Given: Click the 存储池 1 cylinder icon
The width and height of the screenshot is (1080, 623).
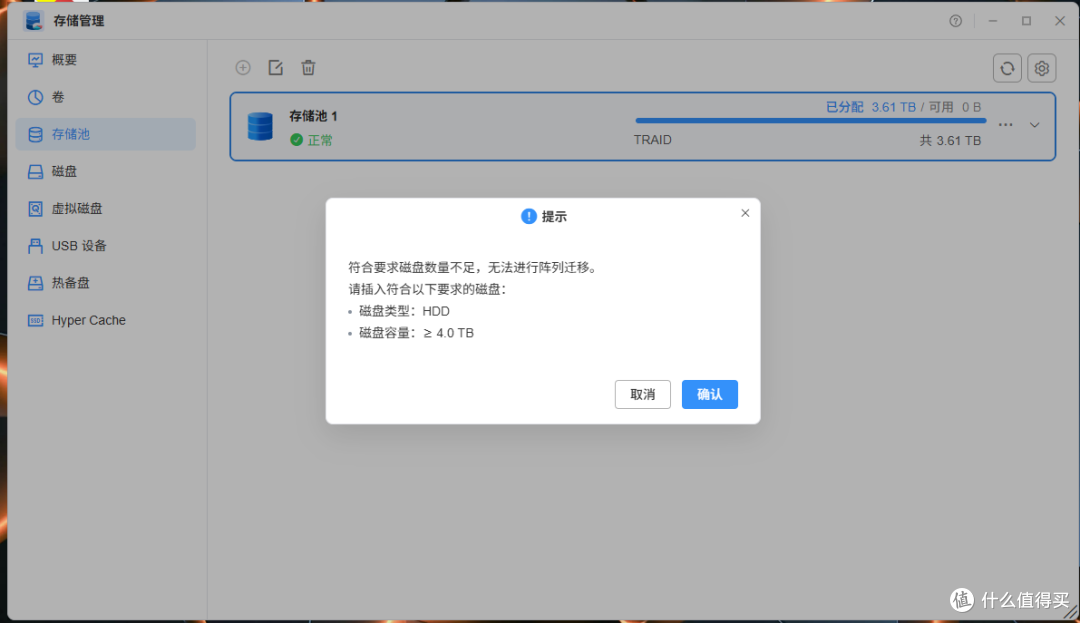Looking at the screenshot, I should (260, 126).
